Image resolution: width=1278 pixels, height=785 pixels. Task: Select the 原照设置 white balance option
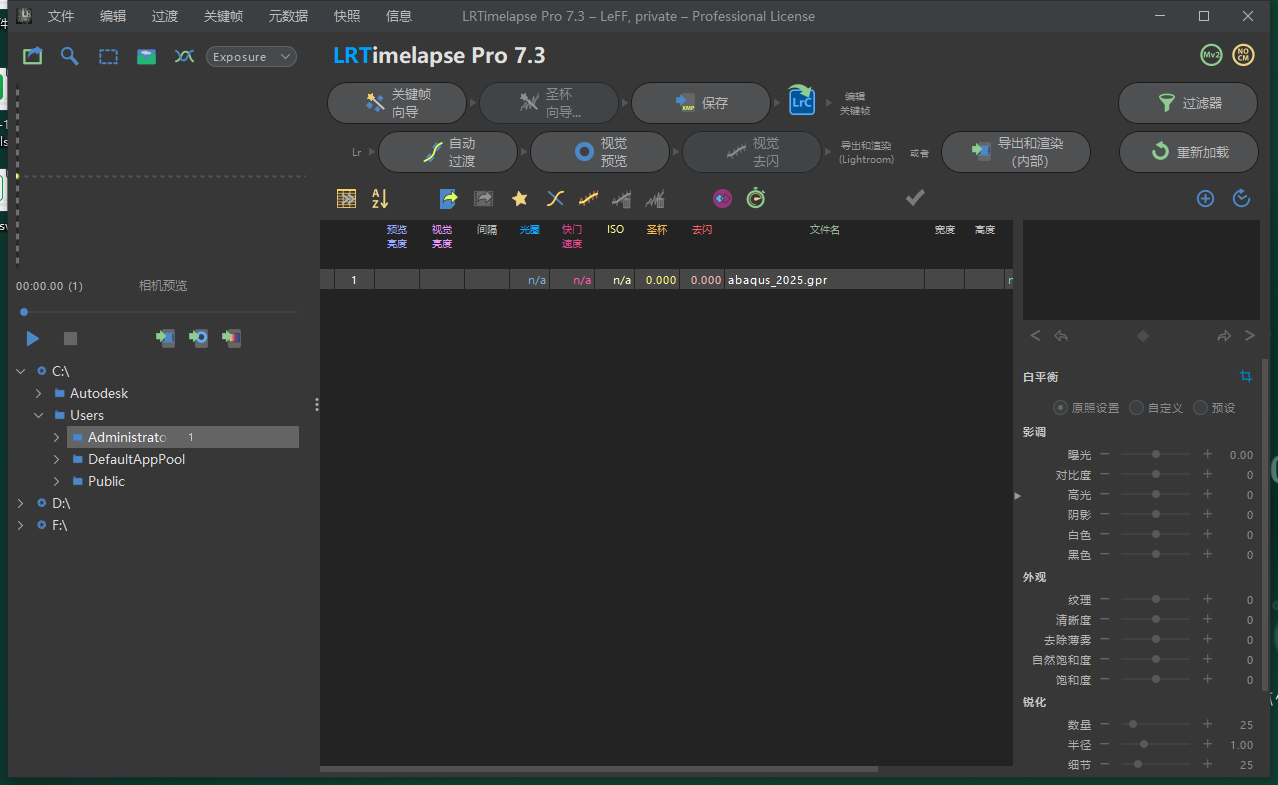pos(1061,408)
